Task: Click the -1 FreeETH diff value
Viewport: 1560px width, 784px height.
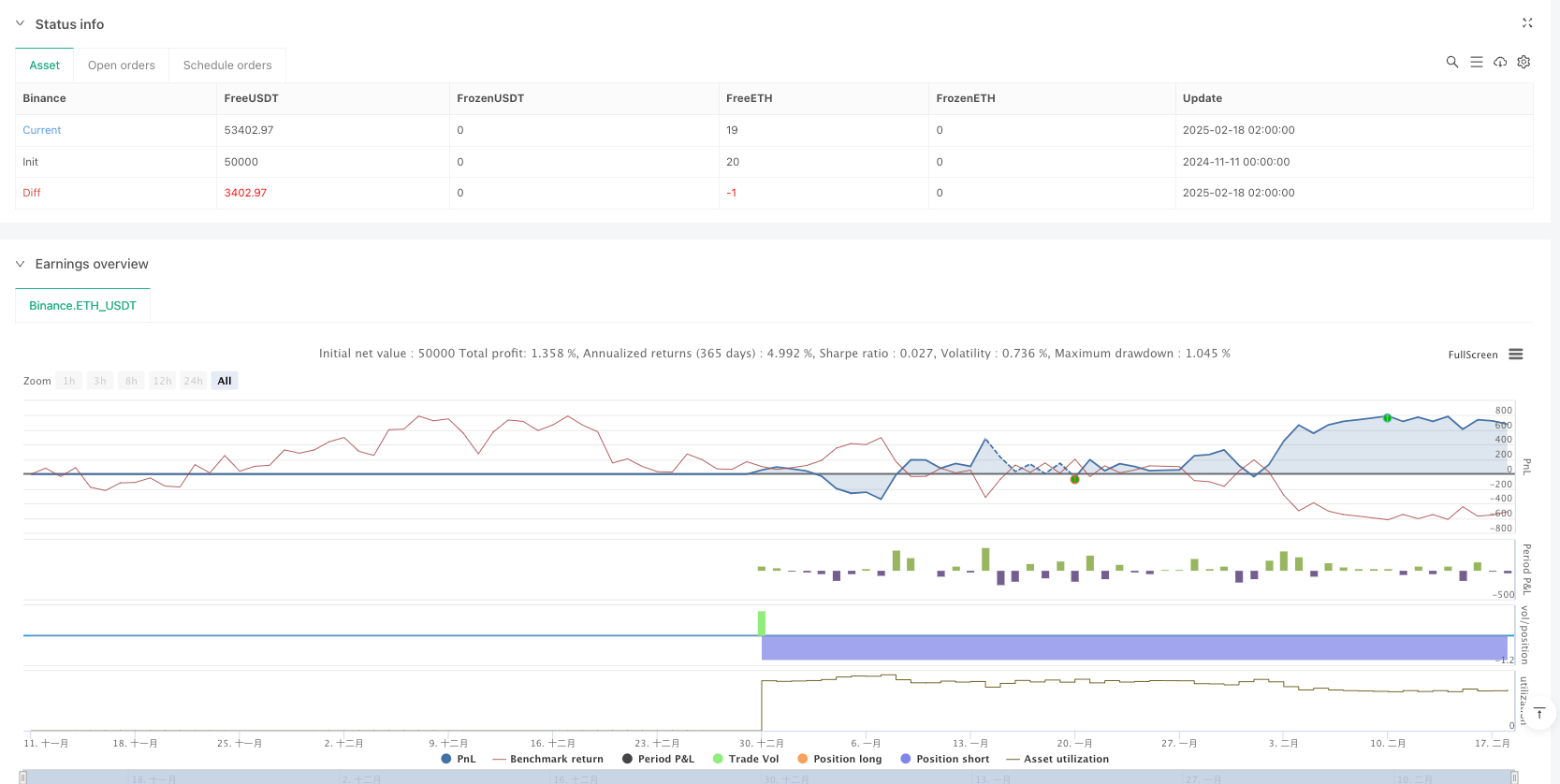Action: point(732,193)
